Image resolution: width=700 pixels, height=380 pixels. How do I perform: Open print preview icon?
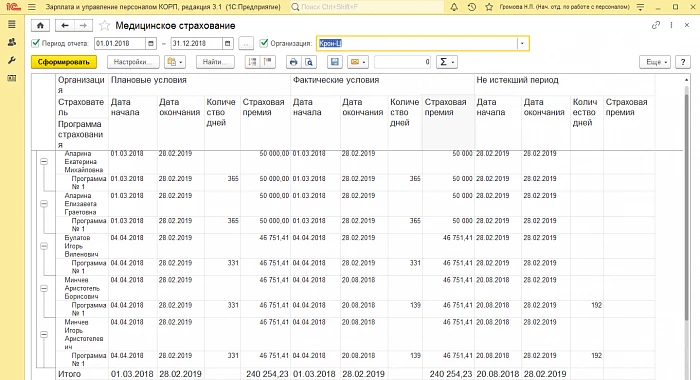[309, 62]
